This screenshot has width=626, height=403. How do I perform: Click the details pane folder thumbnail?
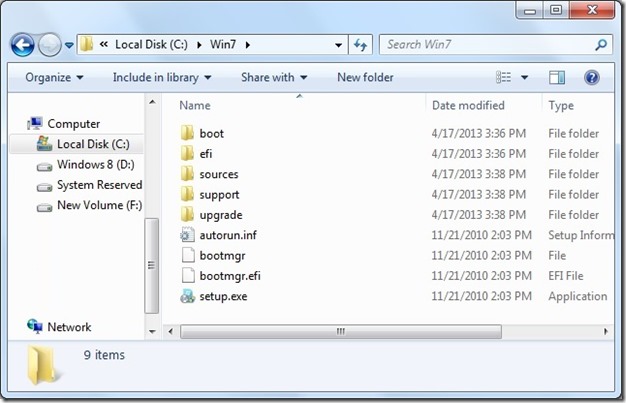click(42, 365)
